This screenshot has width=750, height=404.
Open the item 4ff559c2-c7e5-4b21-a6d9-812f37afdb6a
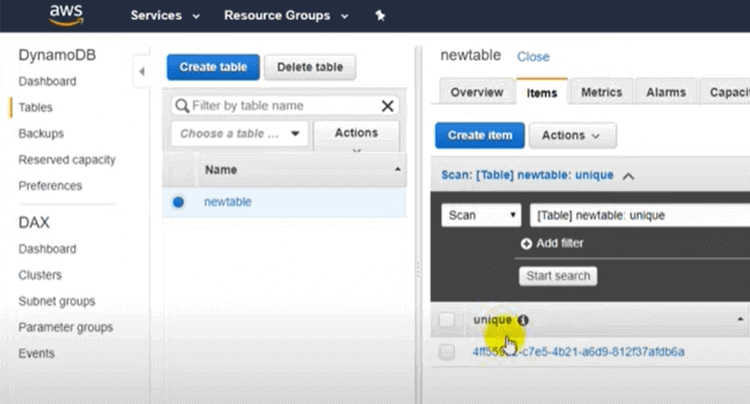(578, 352)
